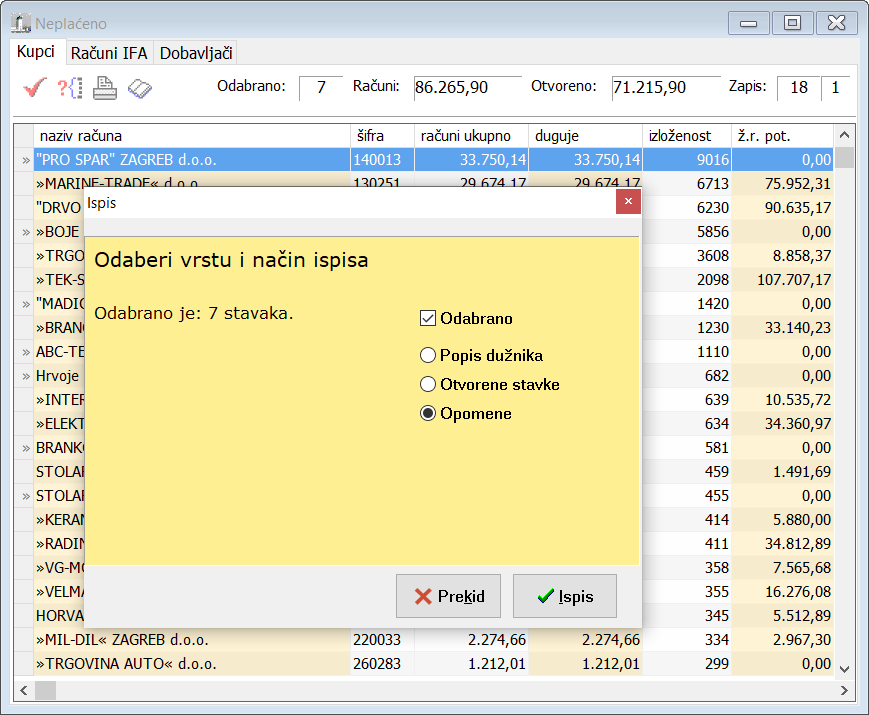Click the open book icon
The image size is (869, 715).
pos(140,89)
